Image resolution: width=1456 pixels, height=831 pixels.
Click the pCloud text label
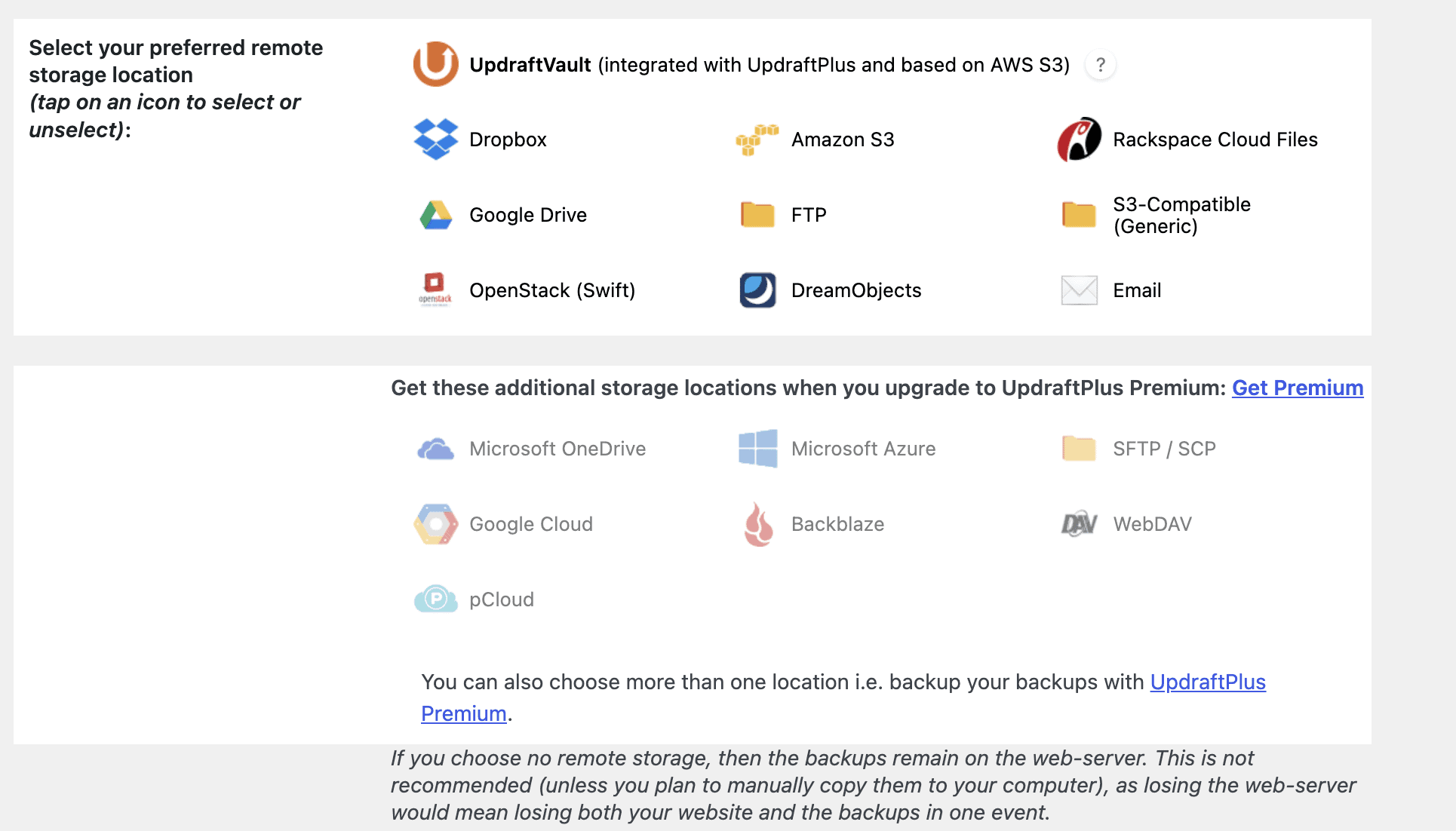click(x=502, y=599)
